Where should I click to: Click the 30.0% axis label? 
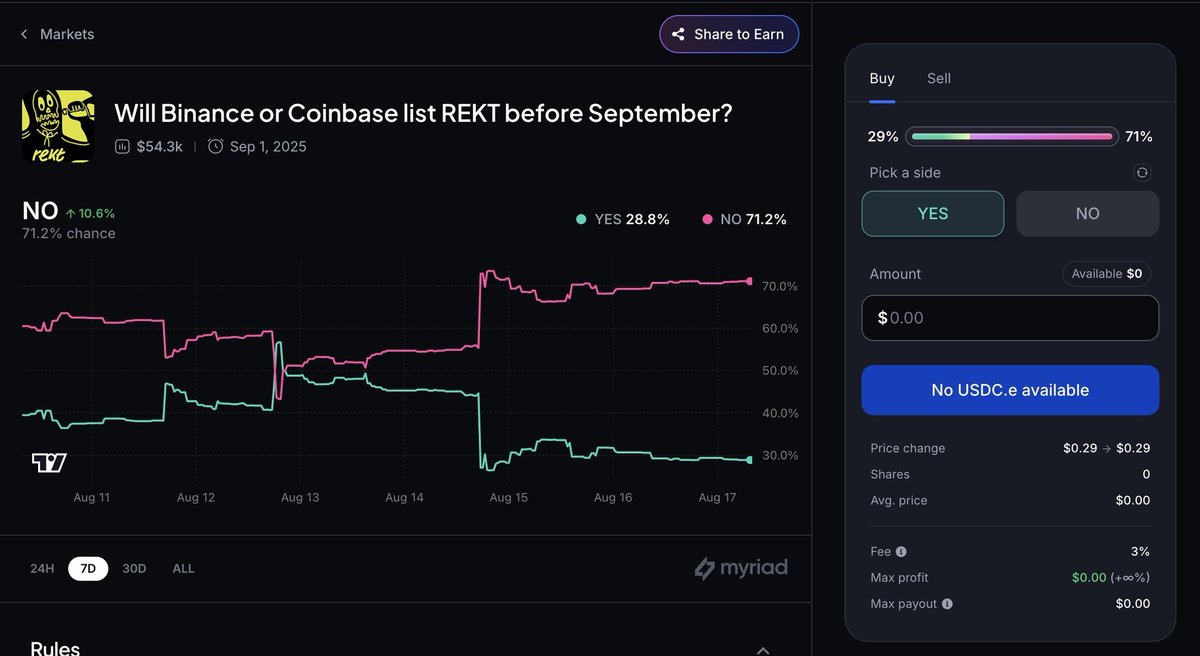[780, 455]
